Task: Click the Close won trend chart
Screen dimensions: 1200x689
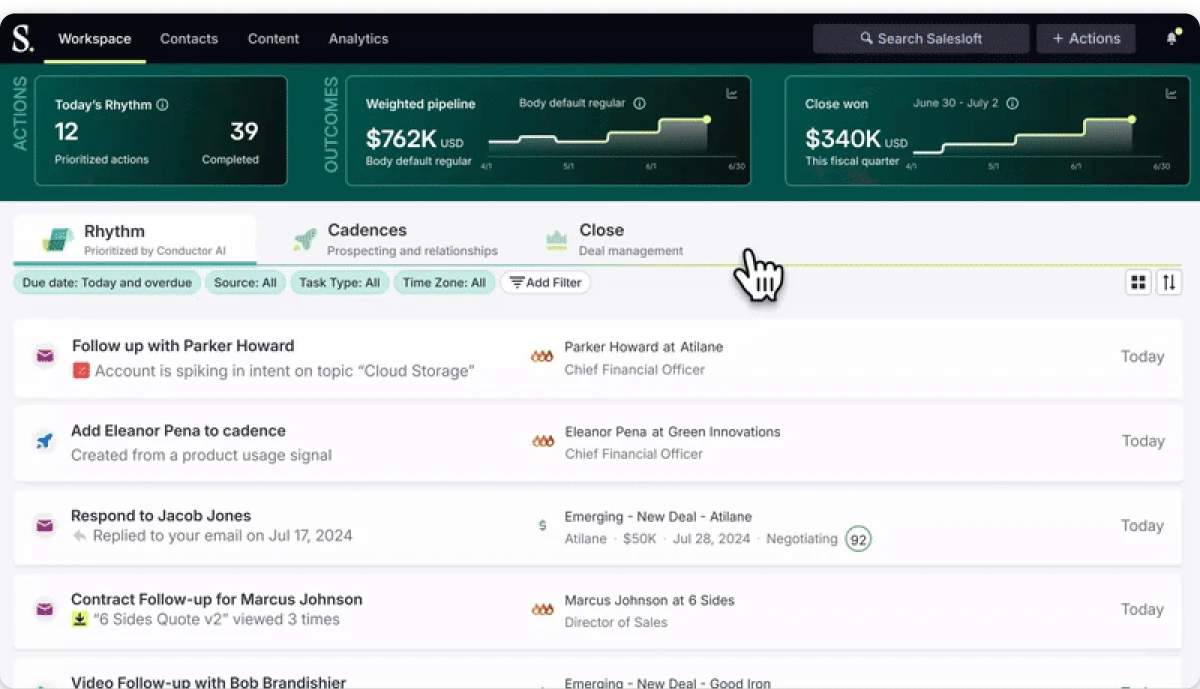Action: (x=1037, y=138)
